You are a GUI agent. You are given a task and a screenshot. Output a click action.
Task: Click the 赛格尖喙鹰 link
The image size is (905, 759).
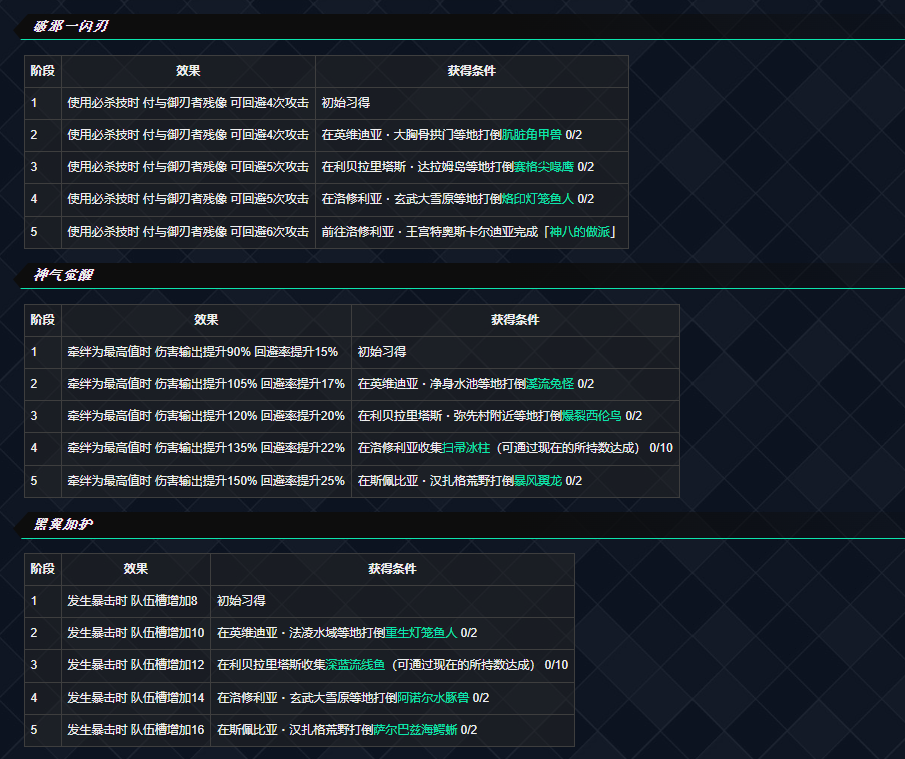pos(543,167)
